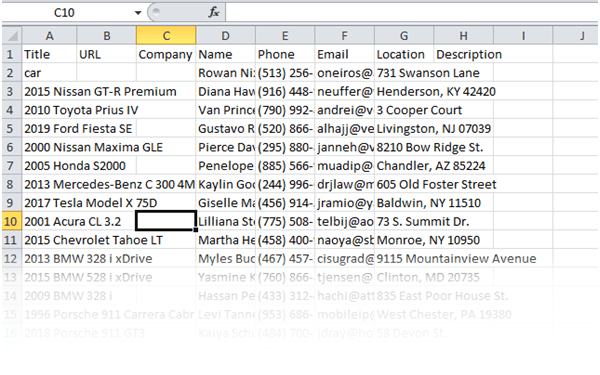
Task: Click the 'Description' header cell
Action: (469, 54)
